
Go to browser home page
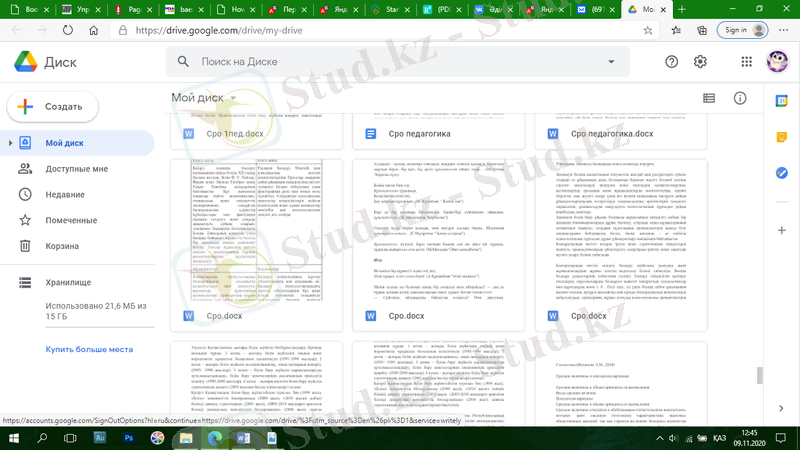click(93, 30)
